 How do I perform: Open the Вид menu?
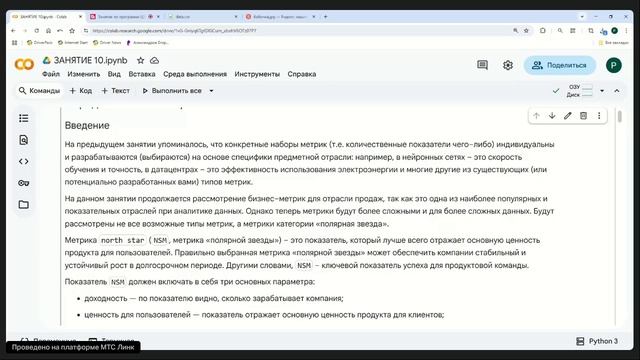(114, 74)
